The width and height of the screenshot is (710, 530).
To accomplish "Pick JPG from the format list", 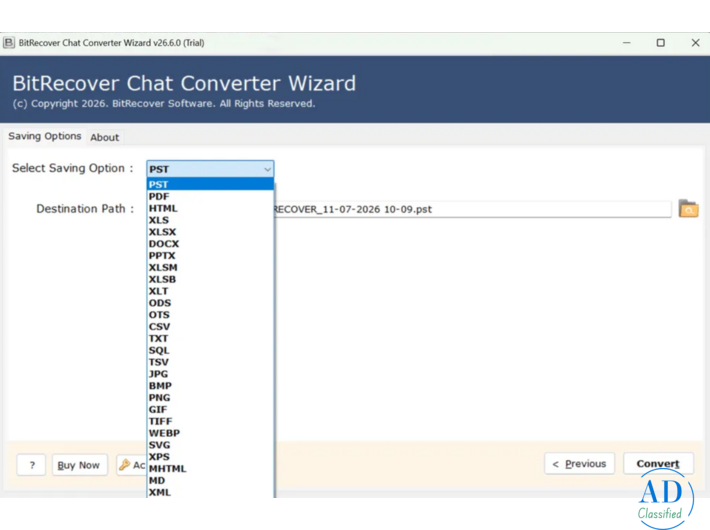I will click(210, 374).
